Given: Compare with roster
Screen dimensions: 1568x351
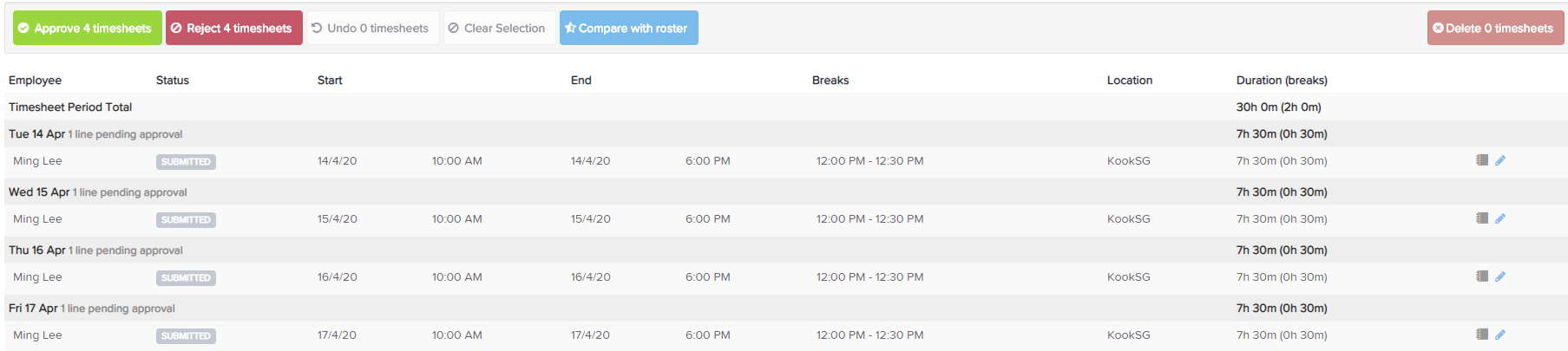Looking at the screenshot, I should (629, 28).
